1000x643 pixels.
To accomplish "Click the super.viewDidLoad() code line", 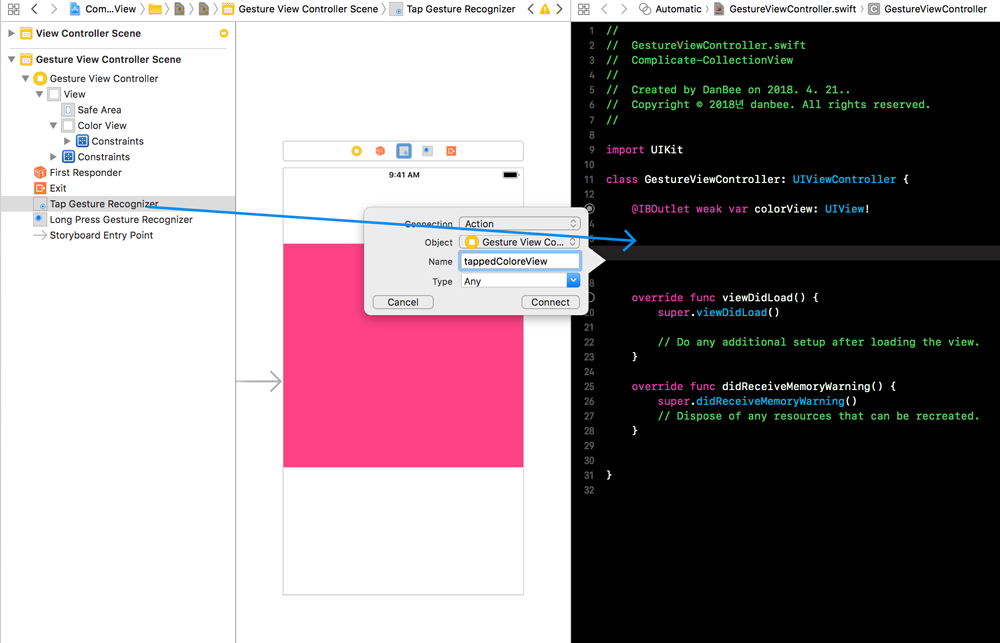I will [719, 313].
